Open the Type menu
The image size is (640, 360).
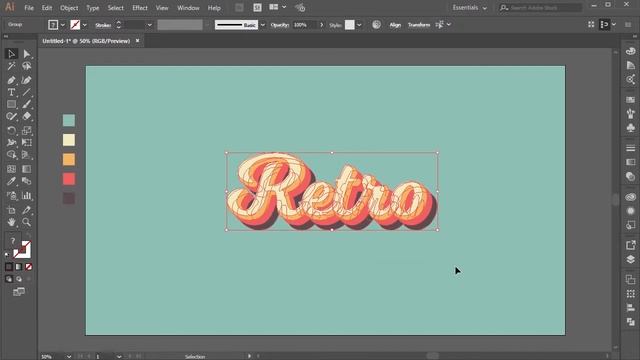coord(93,8)
